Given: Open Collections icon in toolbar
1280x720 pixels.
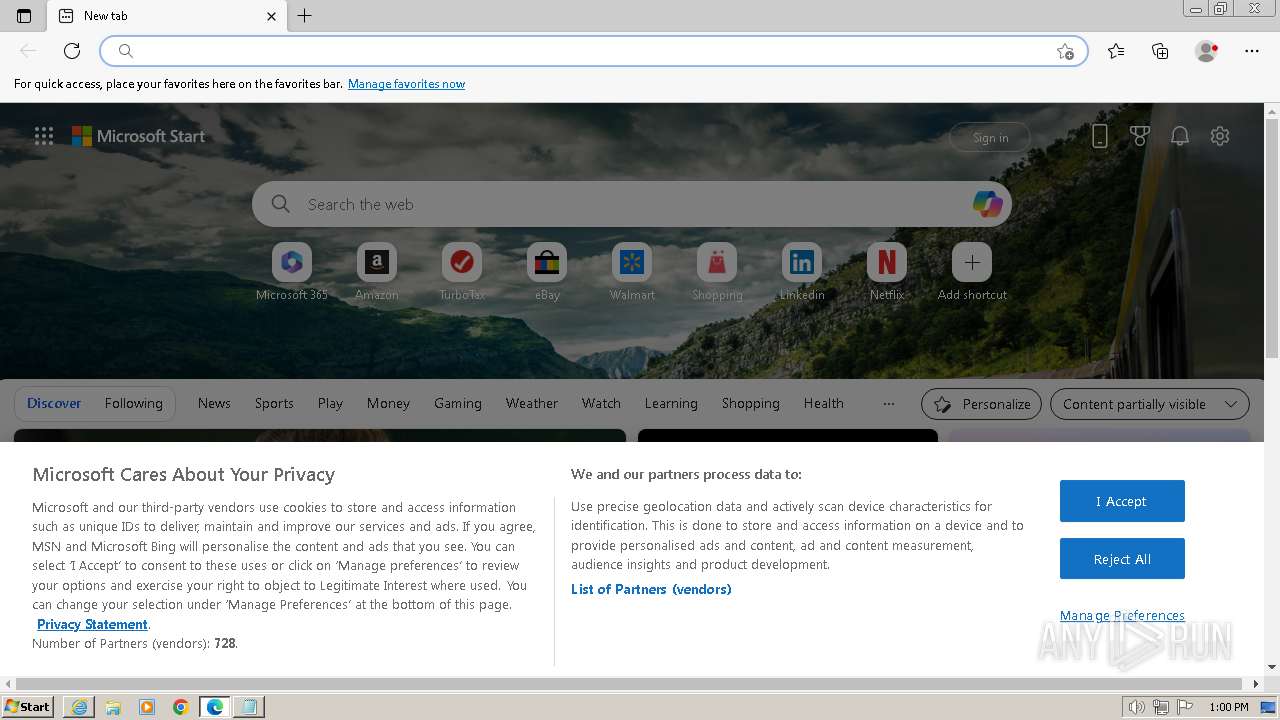Looking at the screenshot, I should point(1160,51).
